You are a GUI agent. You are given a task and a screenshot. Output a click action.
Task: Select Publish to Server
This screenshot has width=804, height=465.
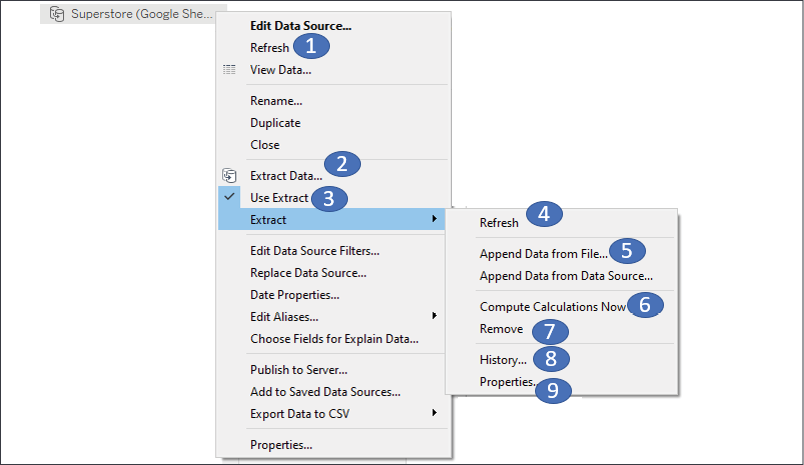point(298,369)
